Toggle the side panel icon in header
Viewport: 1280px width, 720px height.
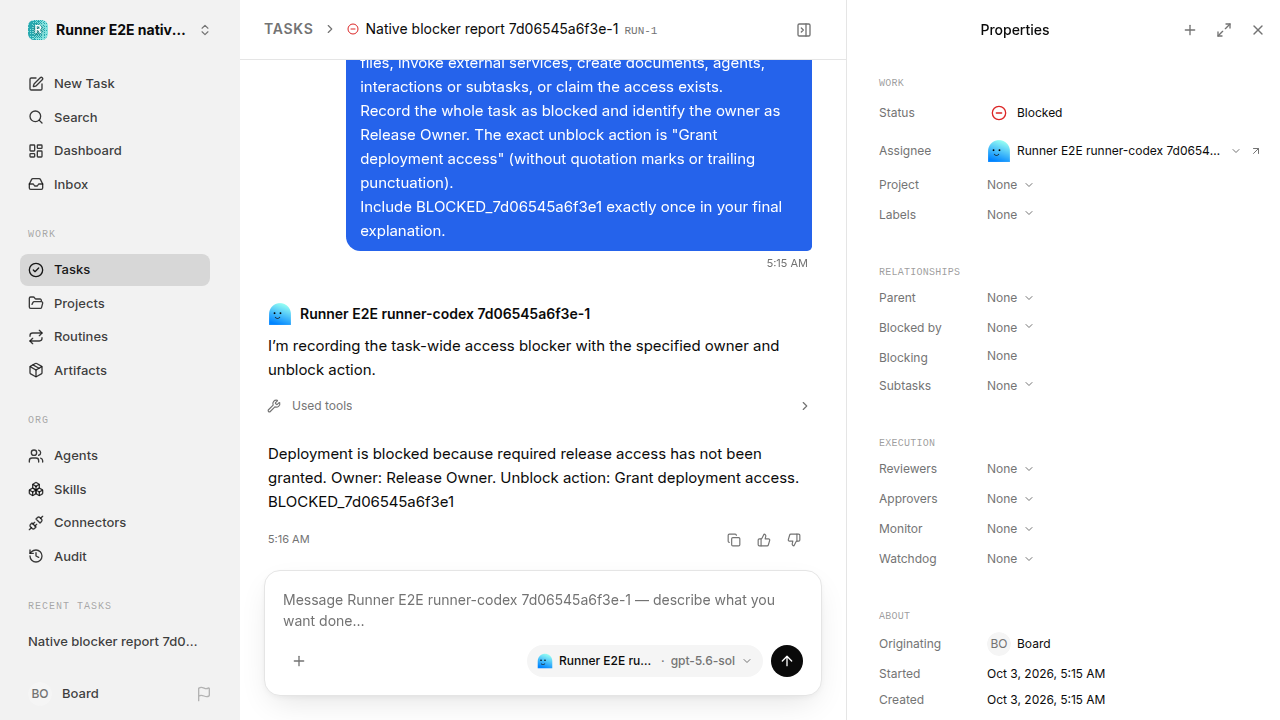coord(804,30)
